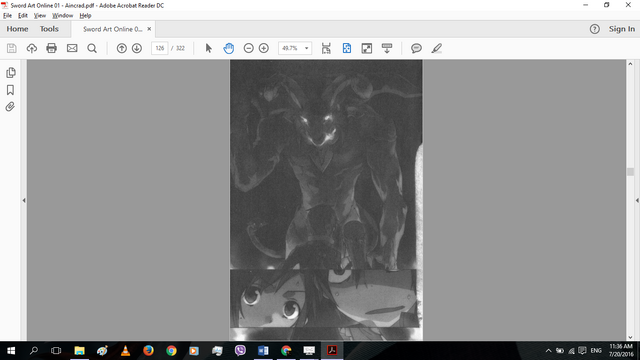Viewport: 640px width, 360px height.
Task: Enable fit width scrolling mode
Action: point(326,48)
